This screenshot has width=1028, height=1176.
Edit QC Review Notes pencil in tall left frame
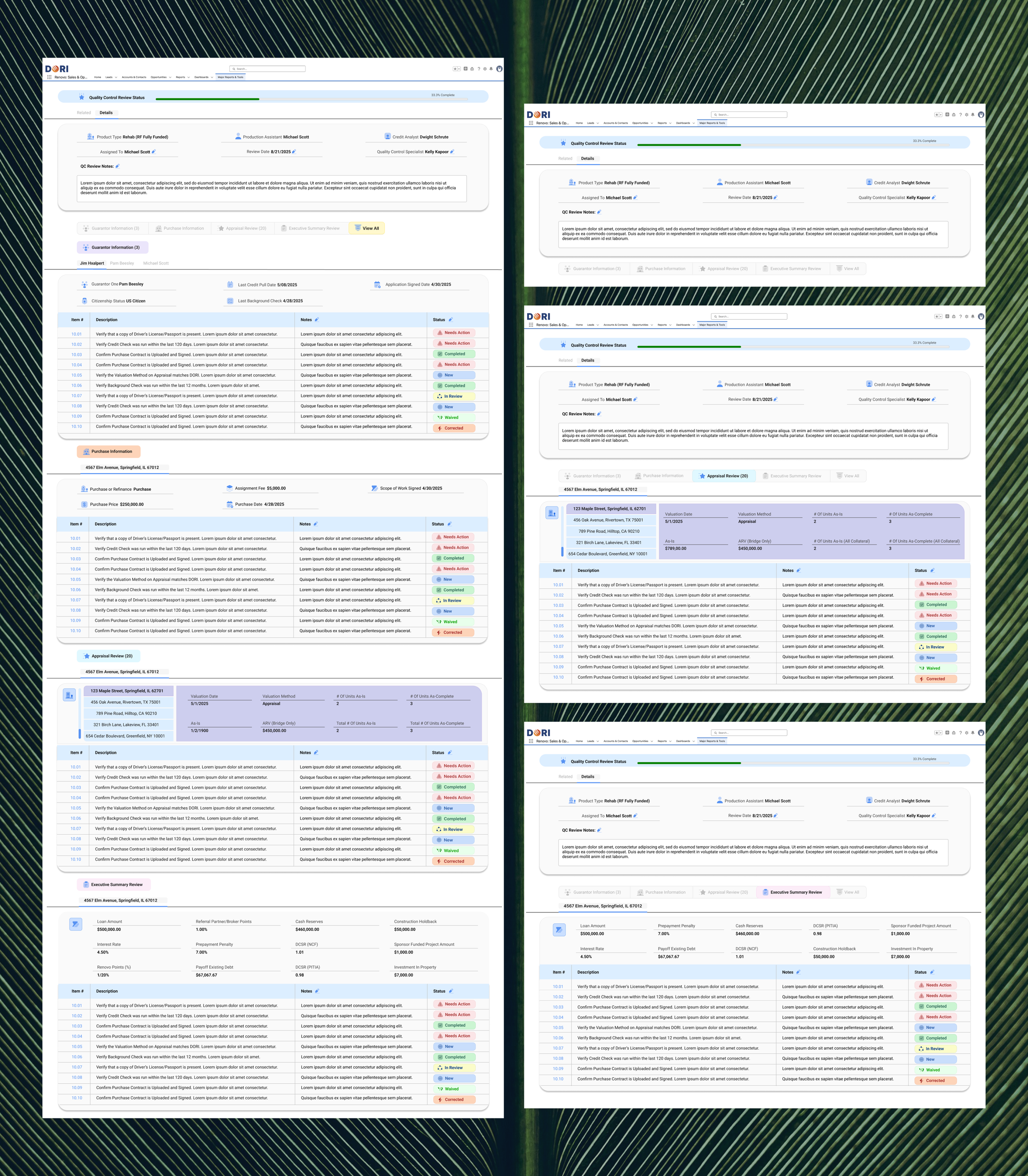[118, 167]
